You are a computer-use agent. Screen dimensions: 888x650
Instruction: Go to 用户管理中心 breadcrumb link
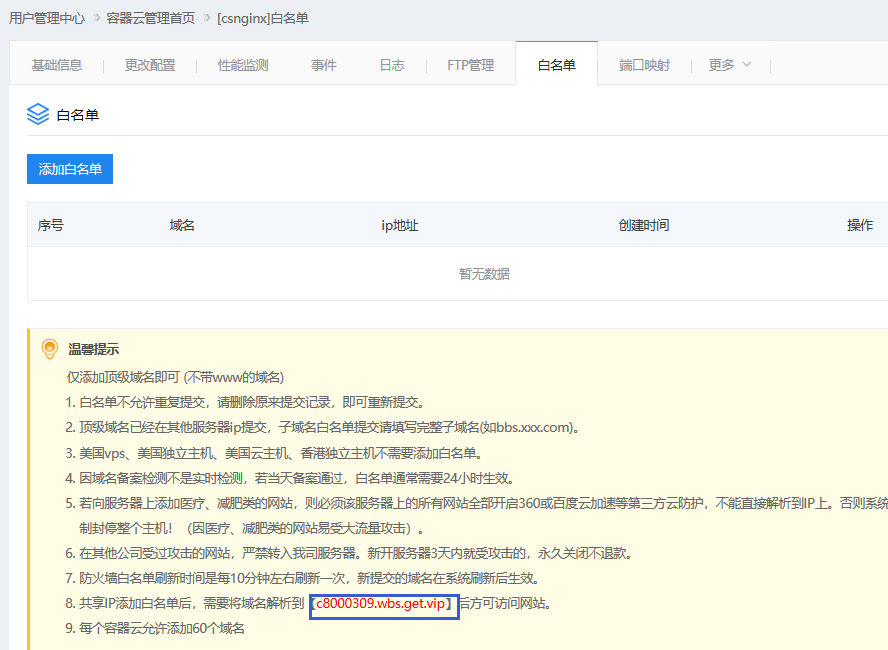pyautogui.click(x=46, y=18)
